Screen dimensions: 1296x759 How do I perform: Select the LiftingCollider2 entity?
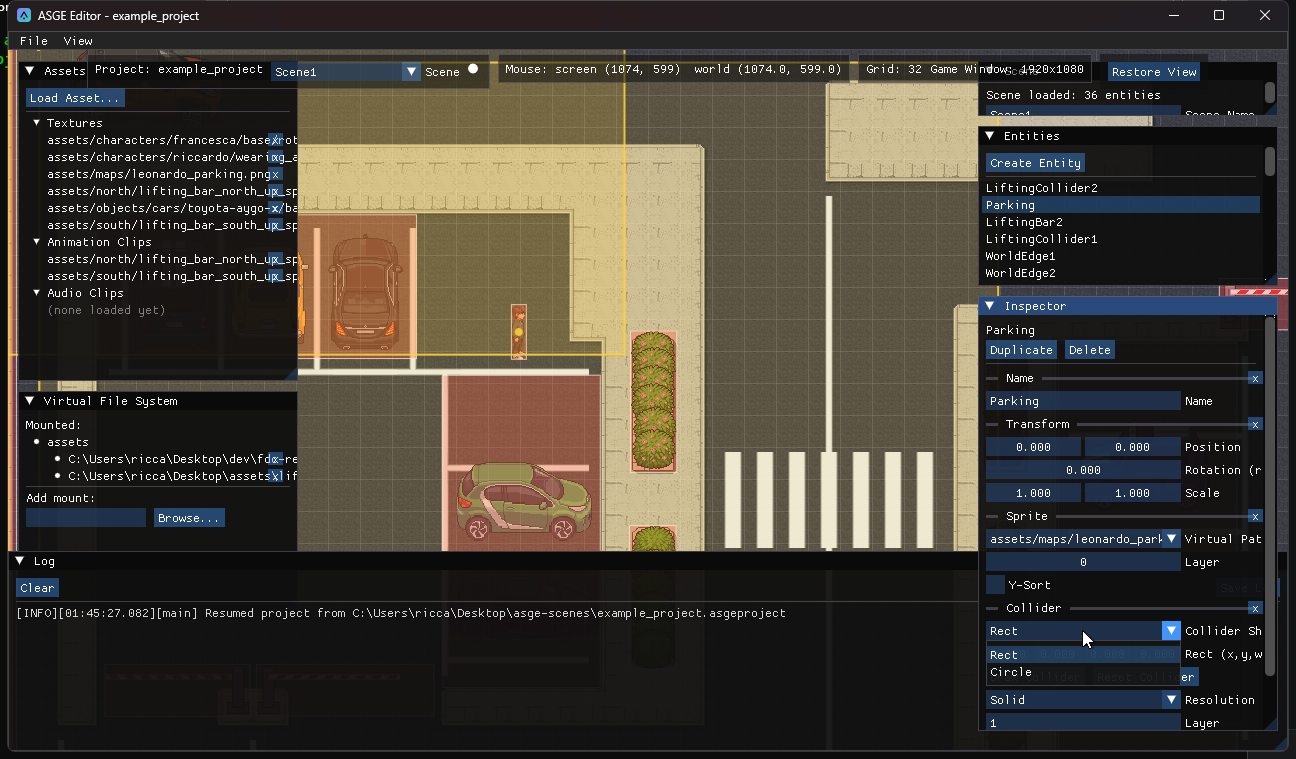(1122, 188)
